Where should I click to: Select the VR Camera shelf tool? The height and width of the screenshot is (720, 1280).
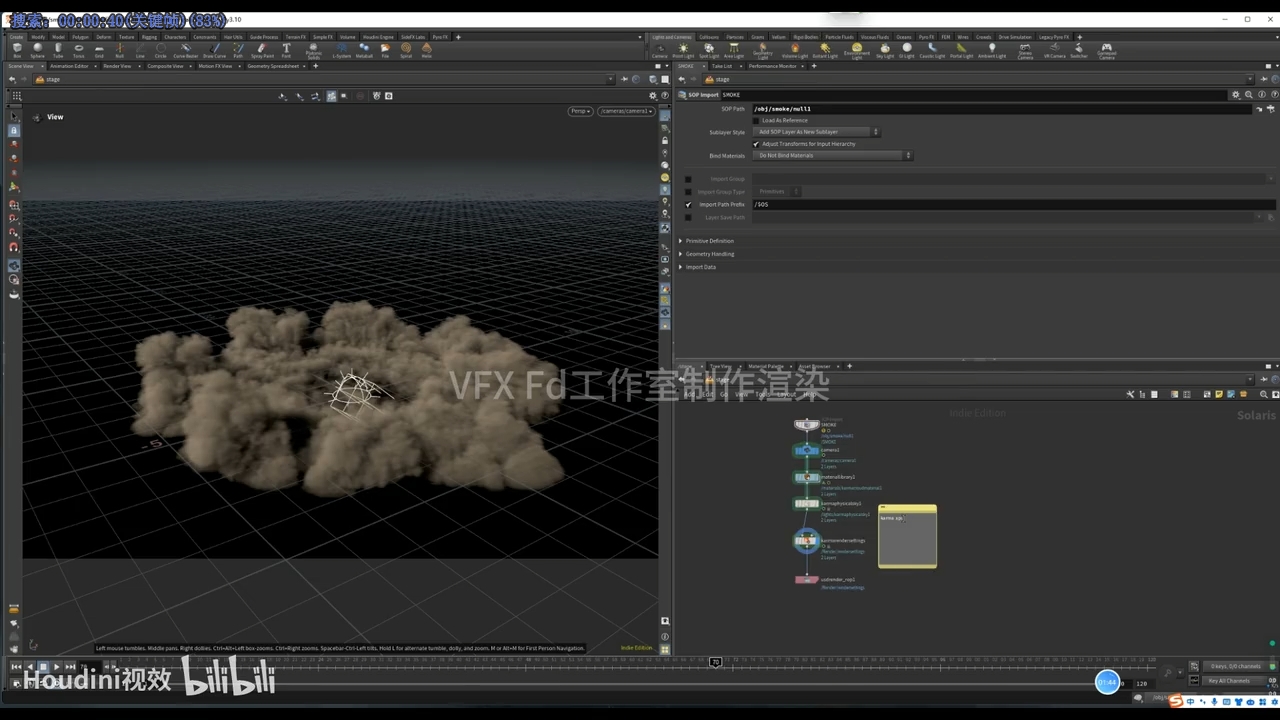click(x=1054, y=48)
